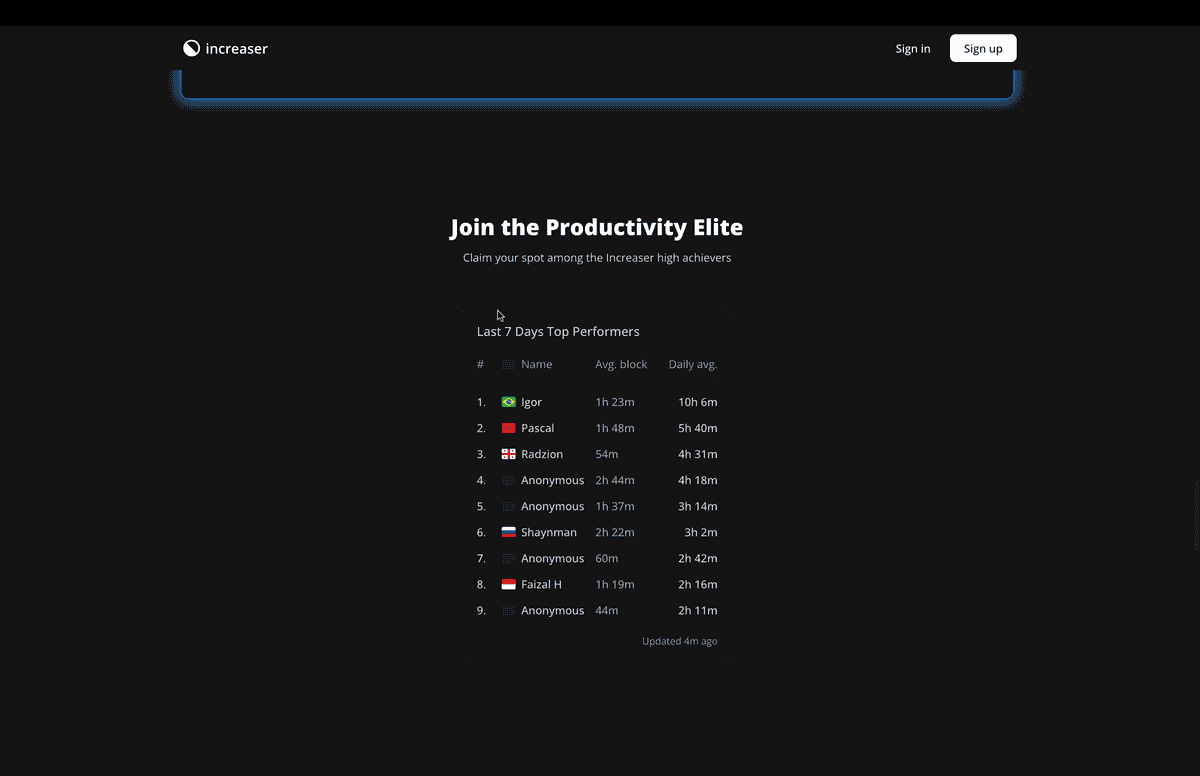Image resolution: width=1200 pixels, height=776 pixels.
Task: Click the Updated 4m ago timestamp
Action: click(x=679, y=641)
